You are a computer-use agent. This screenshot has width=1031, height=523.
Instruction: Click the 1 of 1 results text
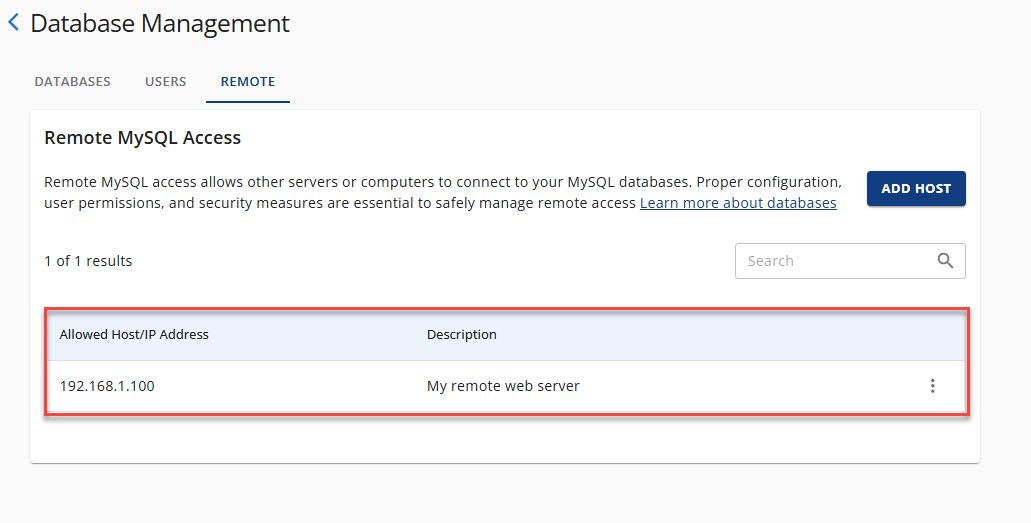(x=88, y=261)
